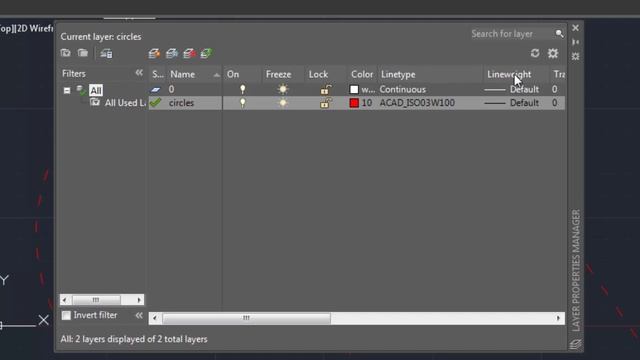Toggle the Lock icon for layer 0
This screenshot has width=640, height=360.
tap(325, 89)
